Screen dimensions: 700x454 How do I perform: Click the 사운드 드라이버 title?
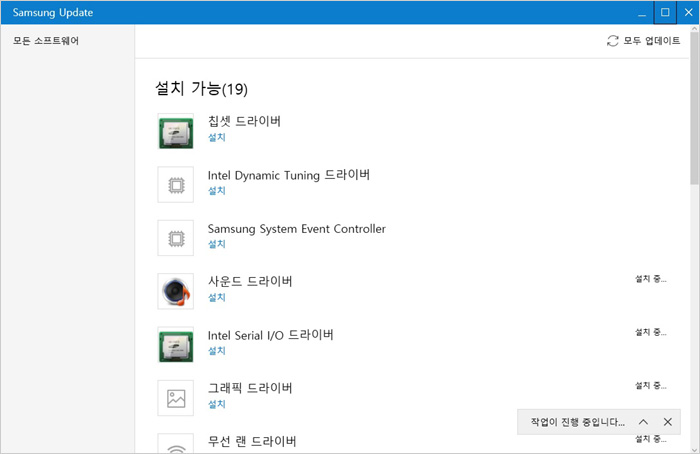click(250, 281)
